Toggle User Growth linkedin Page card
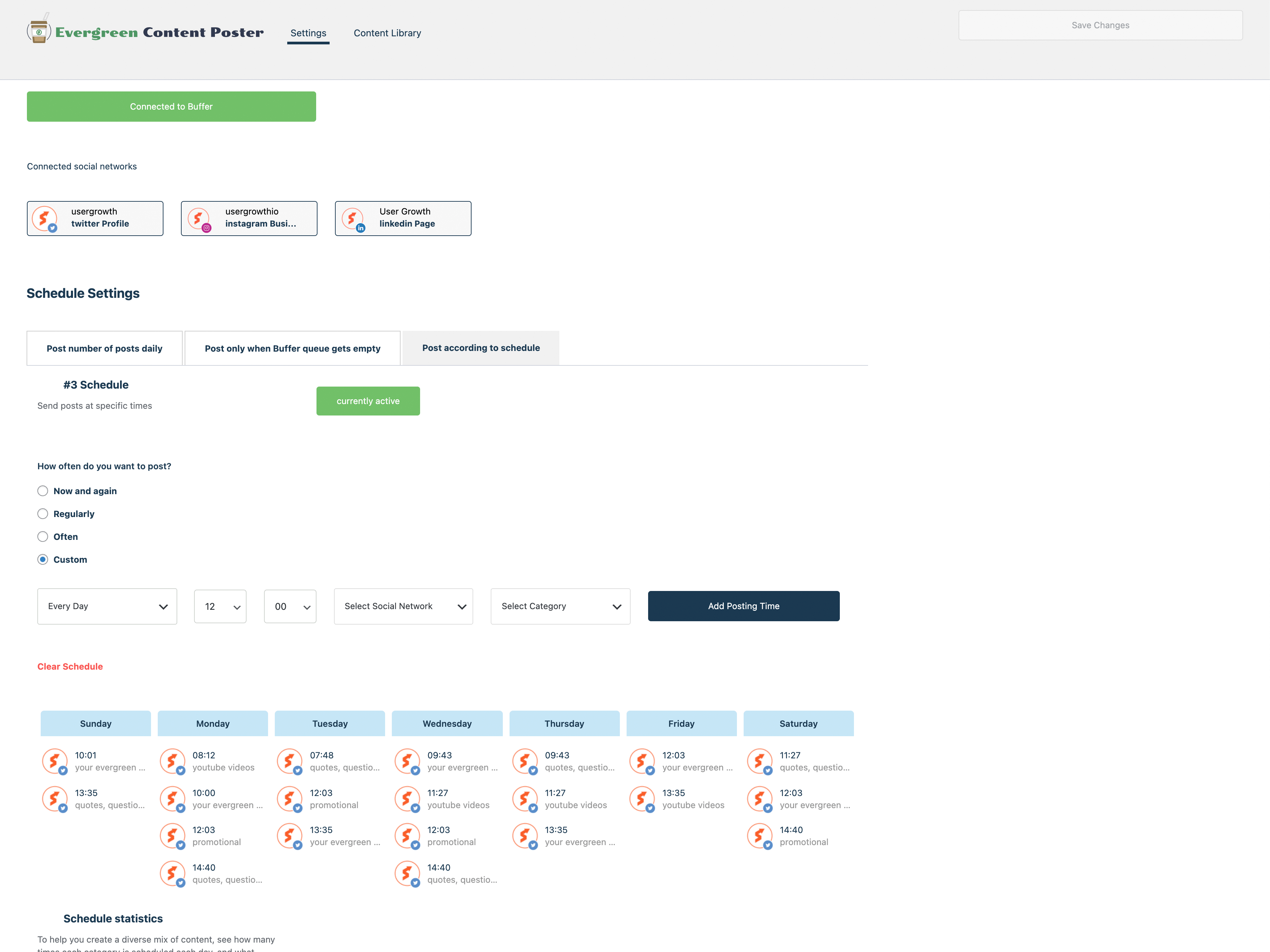The height and width of the screenshot is (952, 1270). [x=403, y=218]
